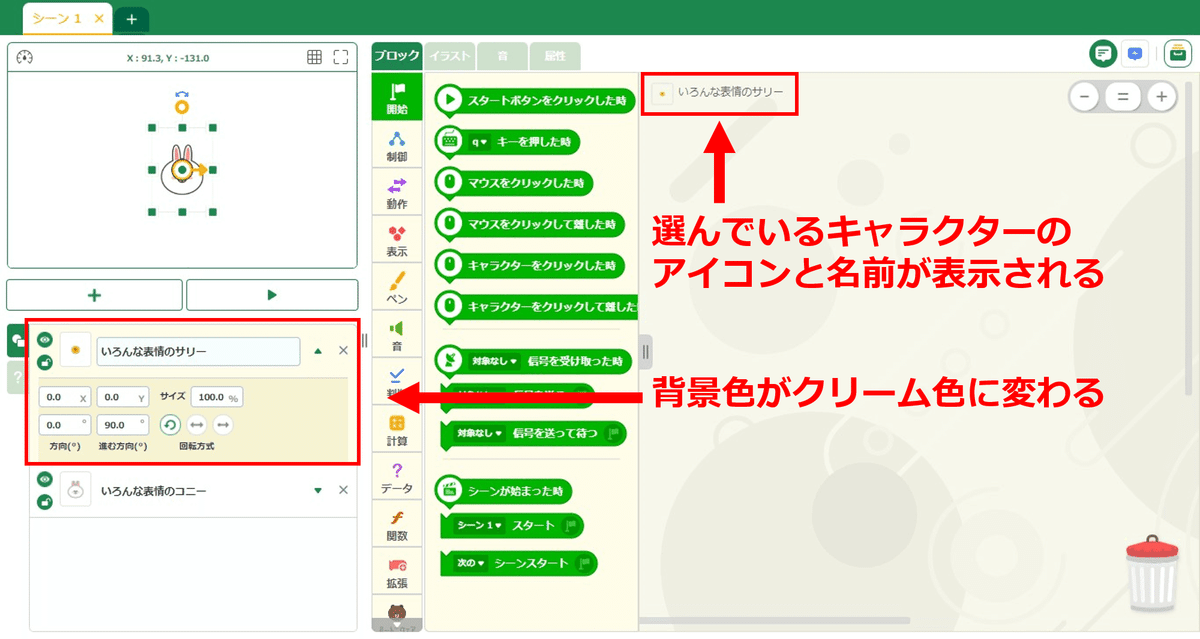The height and width of the screenshot is (639, 1200).
Task: Click the 進む方向(°) input field showing 90.0
Action: coord(122,425)
